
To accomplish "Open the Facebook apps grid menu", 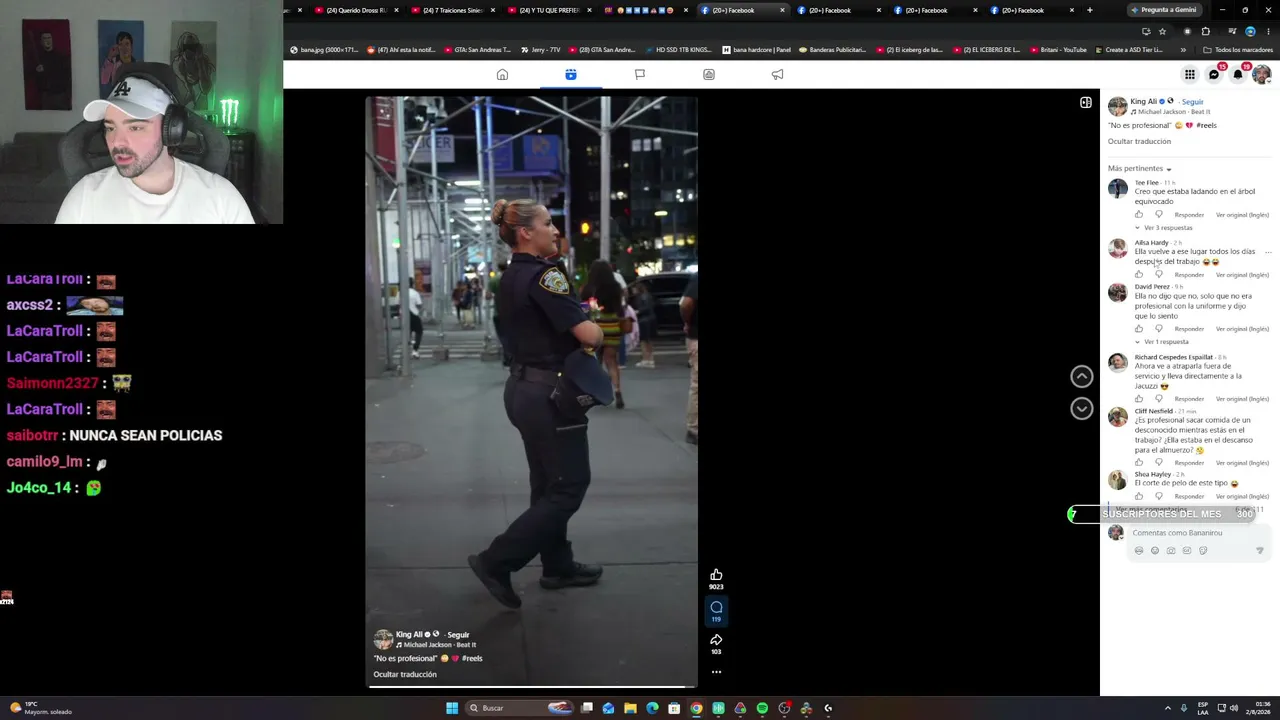I will [x=1190, y=74].
